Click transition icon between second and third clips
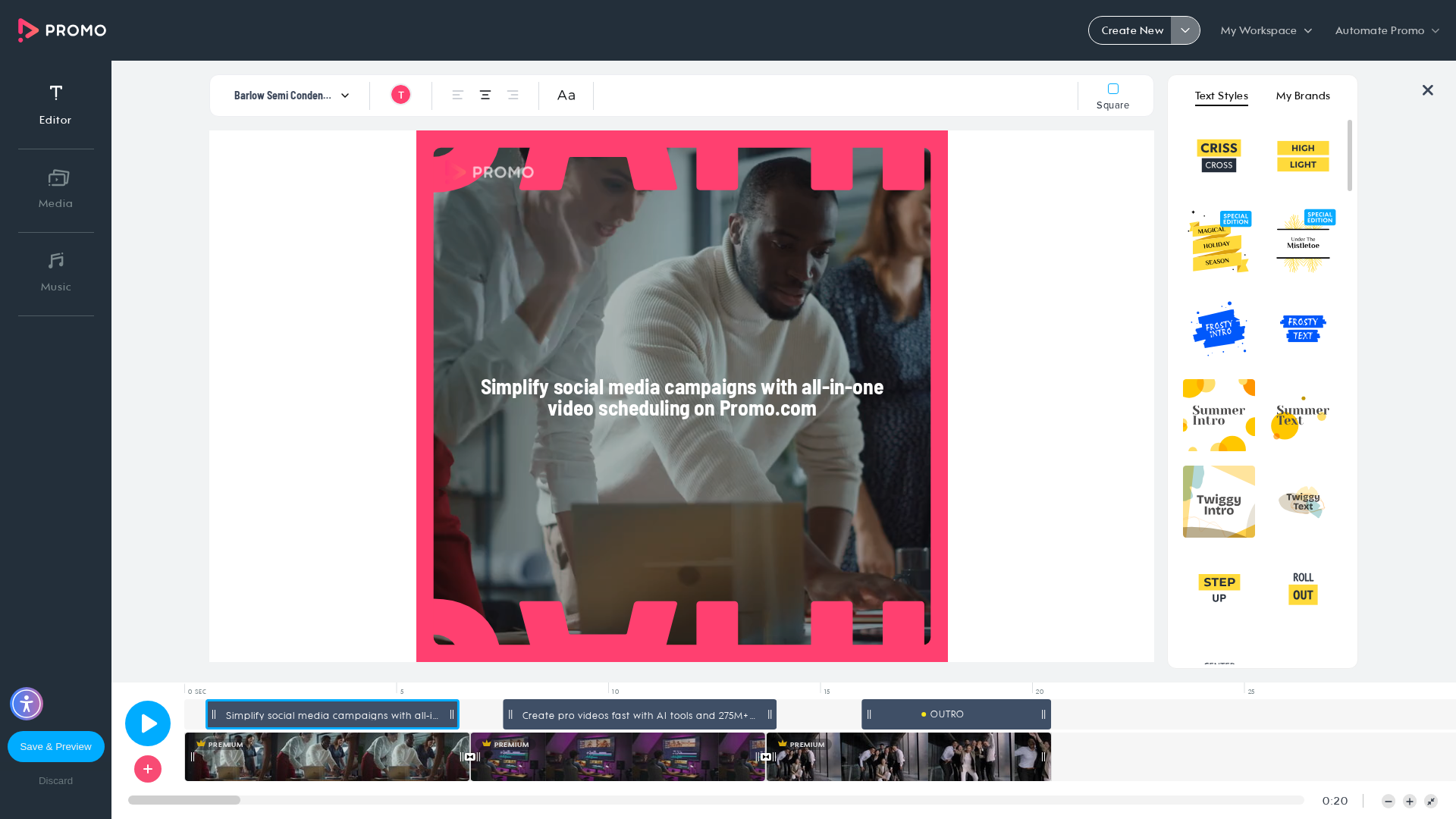The image size is (1456, 819). point(766,757)
